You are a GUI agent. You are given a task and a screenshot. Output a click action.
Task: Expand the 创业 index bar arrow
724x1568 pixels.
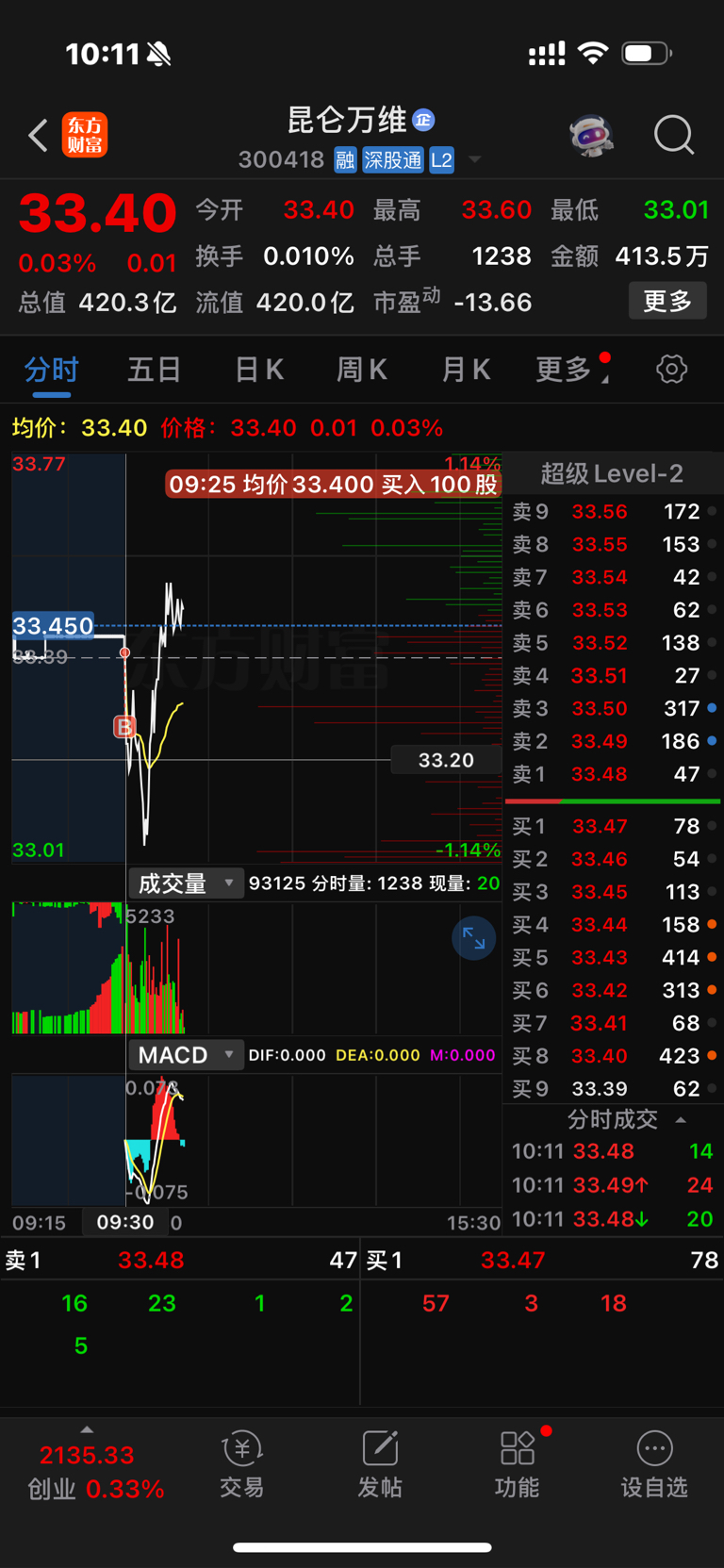[x=87, y=1429]
